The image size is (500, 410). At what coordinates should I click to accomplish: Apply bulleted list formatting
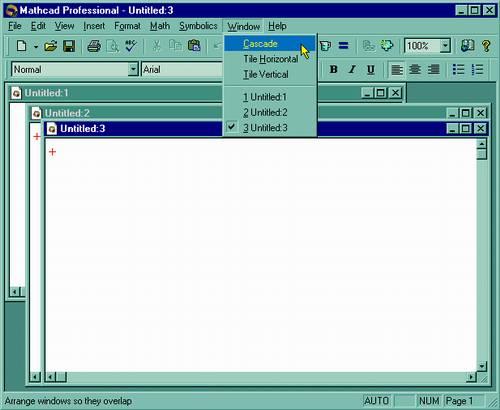tap(459, 69)
